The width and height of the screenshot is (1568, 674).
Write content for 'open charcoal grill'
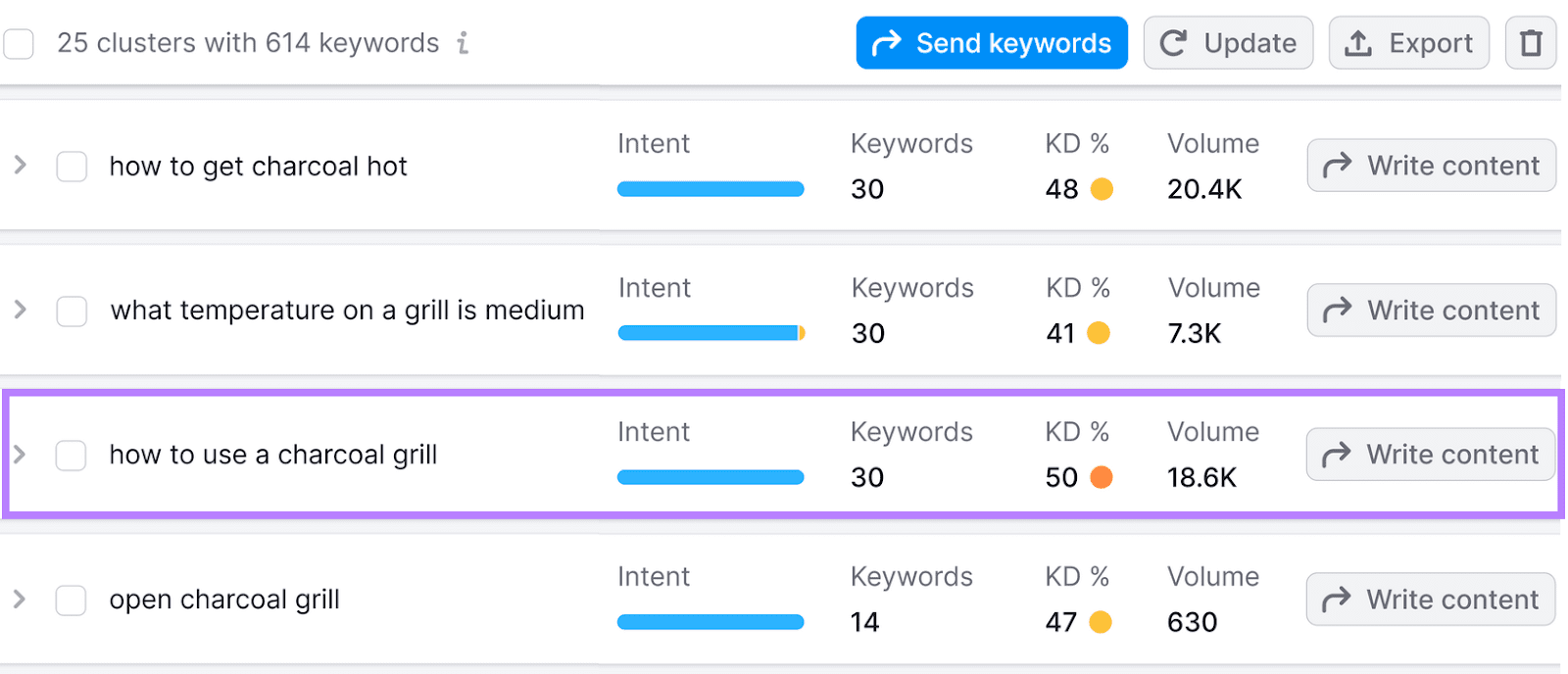(x=1430, y=599)
